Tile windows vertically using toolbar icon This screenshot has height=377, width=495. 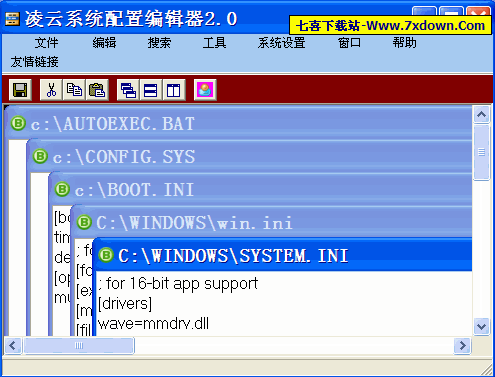point(174,90)
